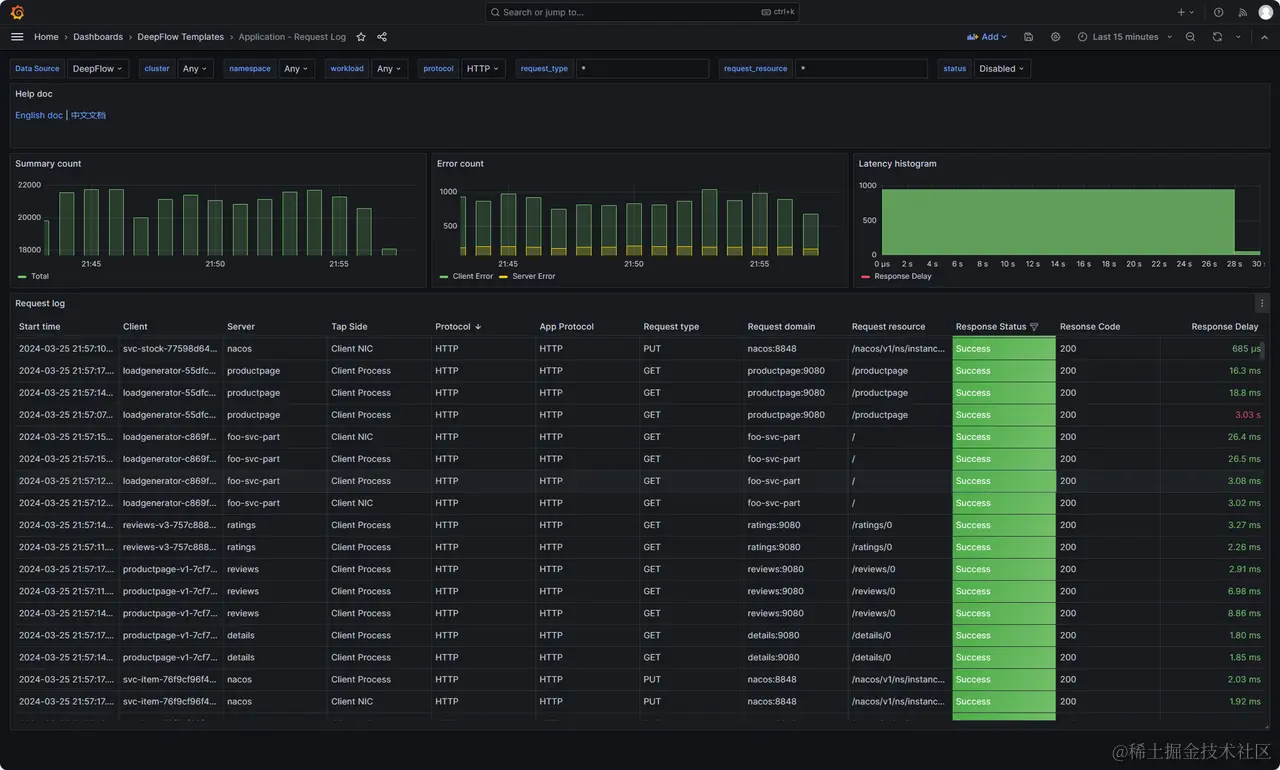The width and height of the screenshot is (1280, 770).
Task: Click Application - Request Log breadcrumb
Action: coord(292,37)
